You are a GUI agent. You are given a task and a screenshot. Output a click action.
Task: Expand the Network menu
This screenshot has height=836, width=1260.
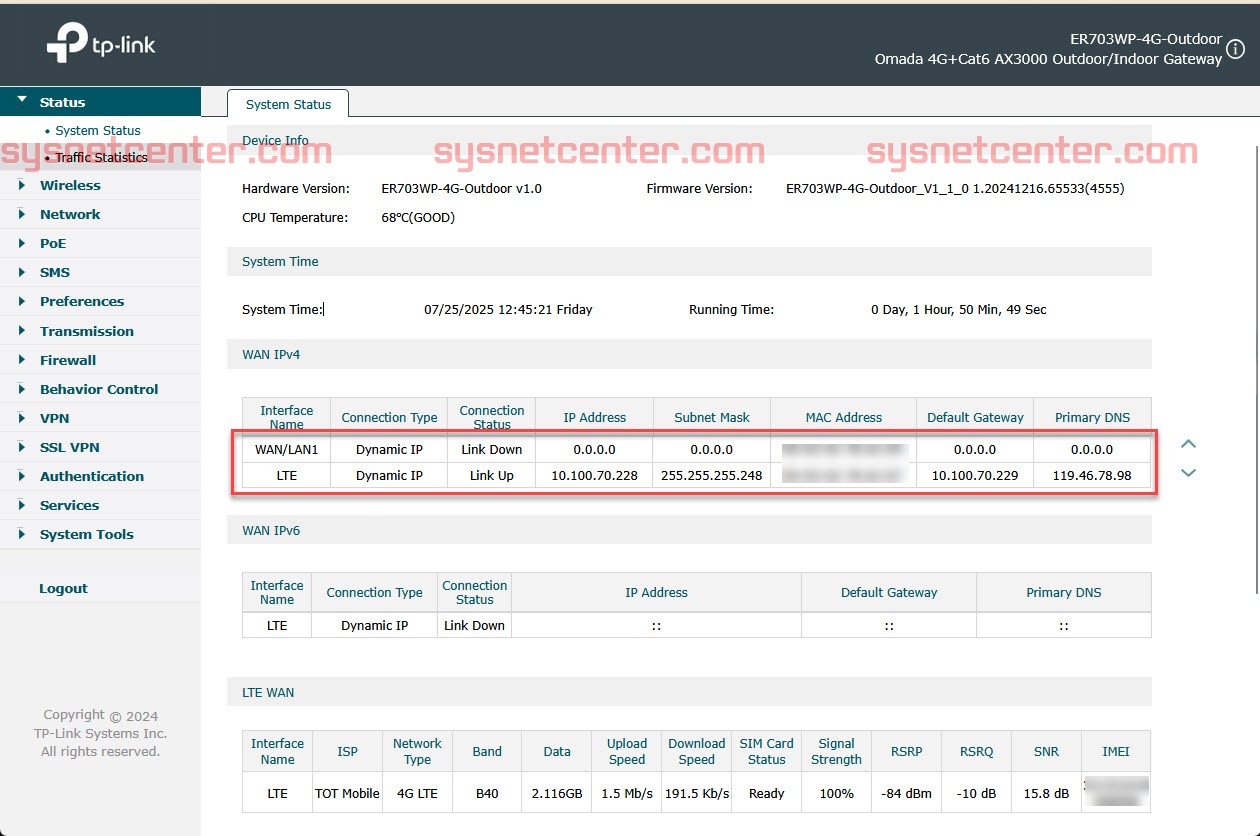[100, 214]
